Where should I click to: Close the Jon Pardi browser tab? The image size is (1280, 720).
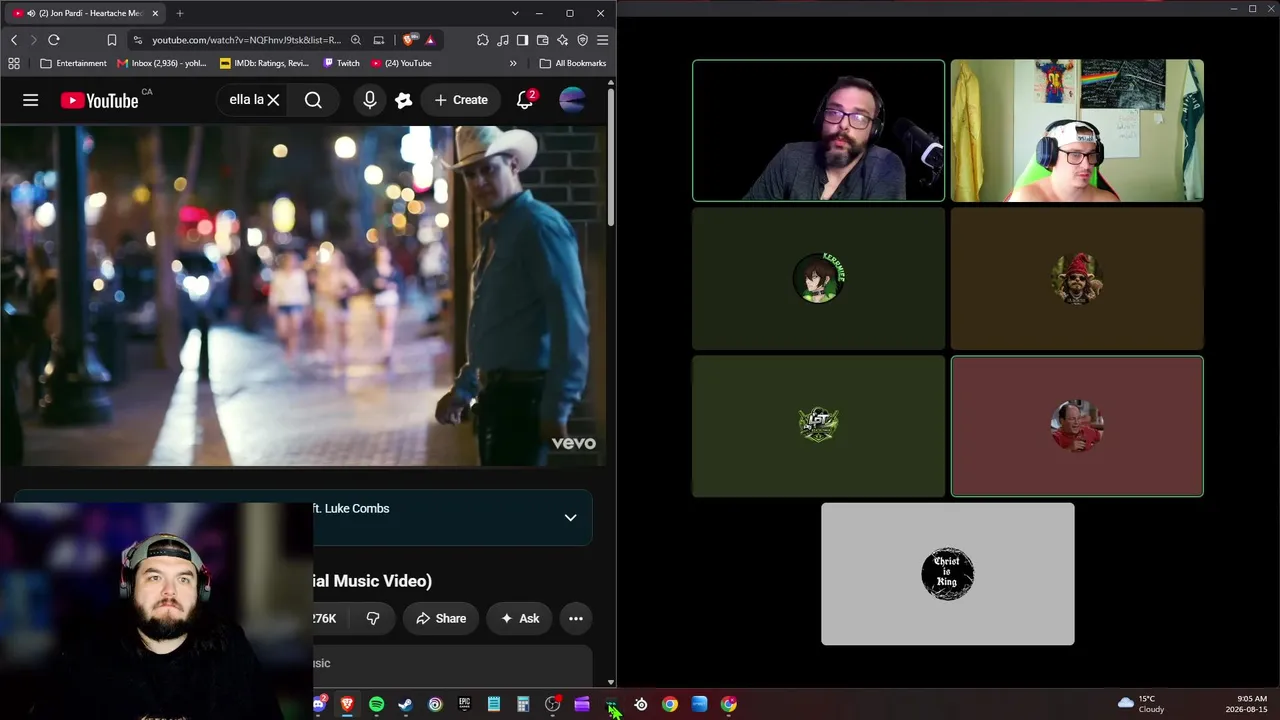154,13
